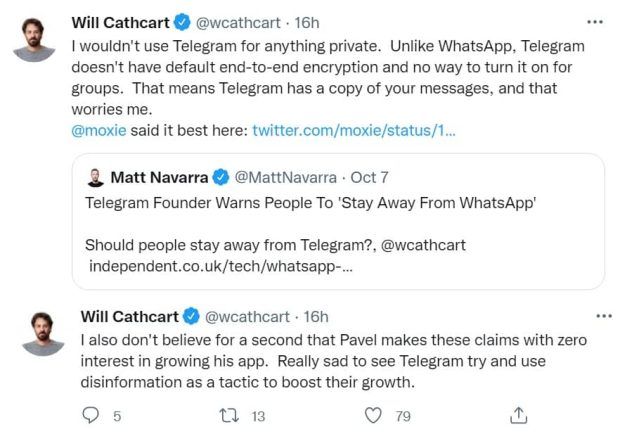Open the independent.co.uk article link

[221, 266]
